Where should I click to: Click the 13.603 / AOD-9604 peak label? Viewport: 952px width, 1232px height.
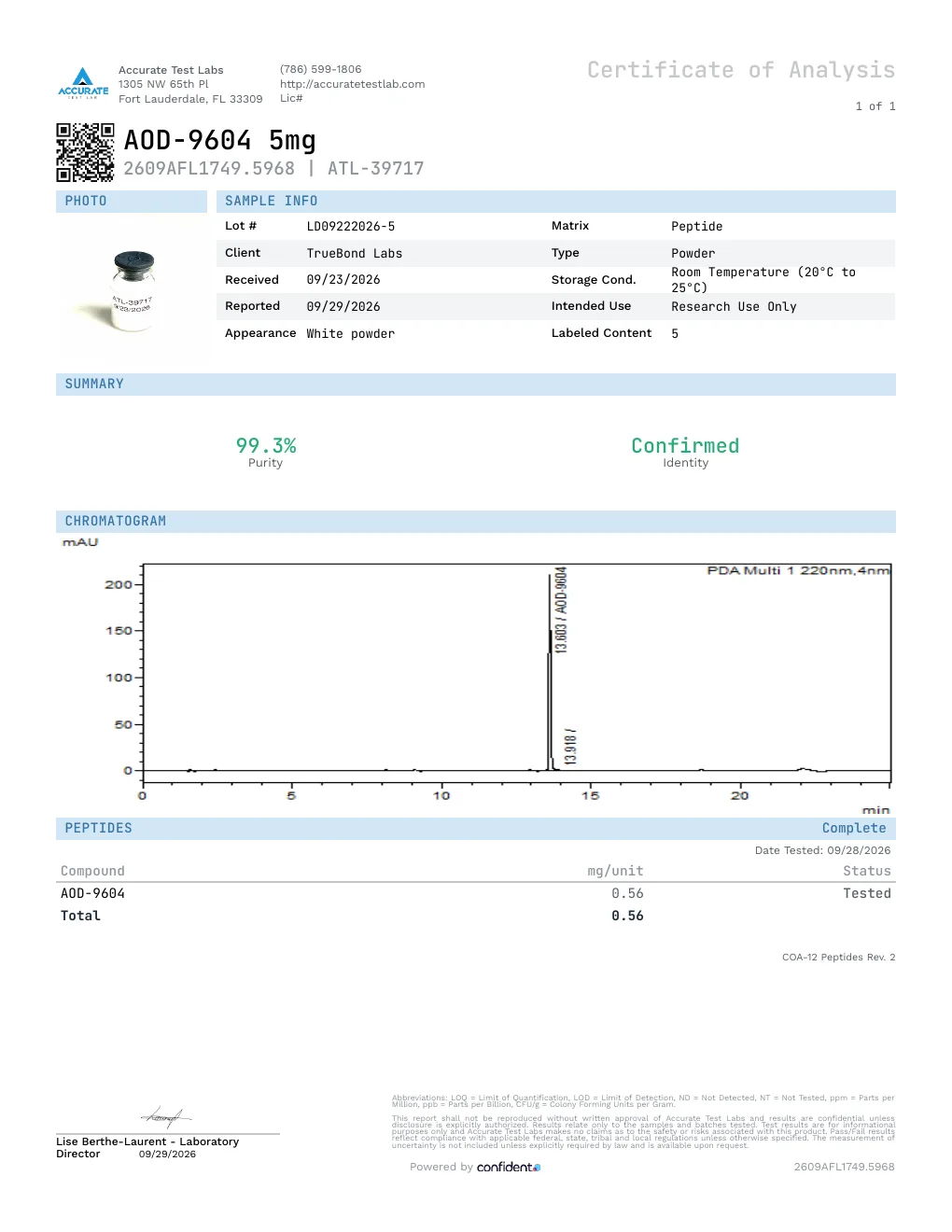(561, 610)
